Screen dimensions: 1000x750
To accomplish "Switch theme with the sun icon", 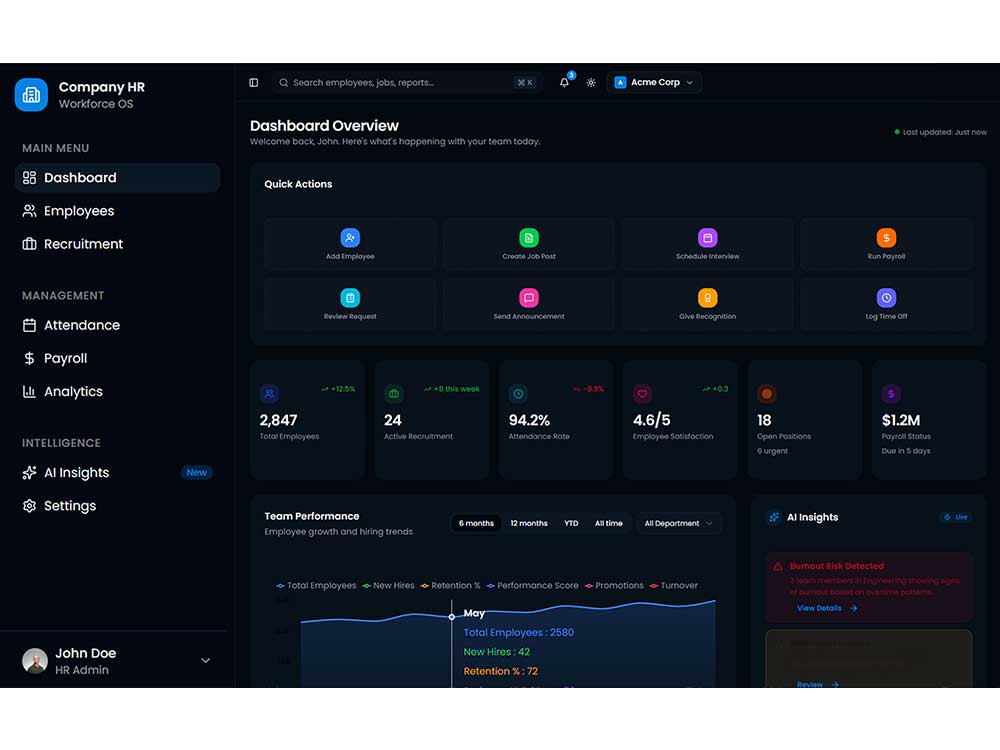I will (x=591, y=82).
